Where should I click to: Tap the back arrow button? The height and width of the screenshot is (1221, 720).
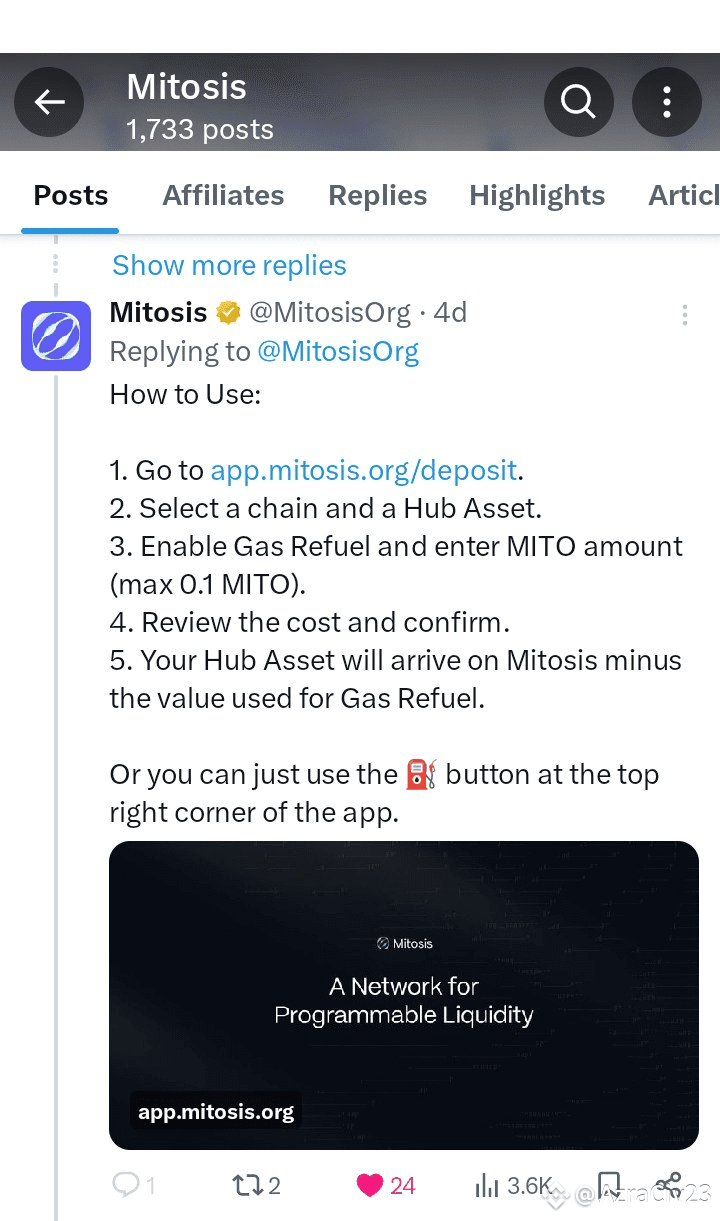click(49, 101)
